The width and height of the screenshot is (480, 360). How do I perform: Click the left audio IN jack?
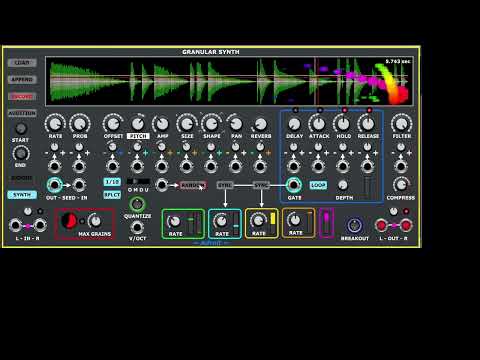[16, 226]
